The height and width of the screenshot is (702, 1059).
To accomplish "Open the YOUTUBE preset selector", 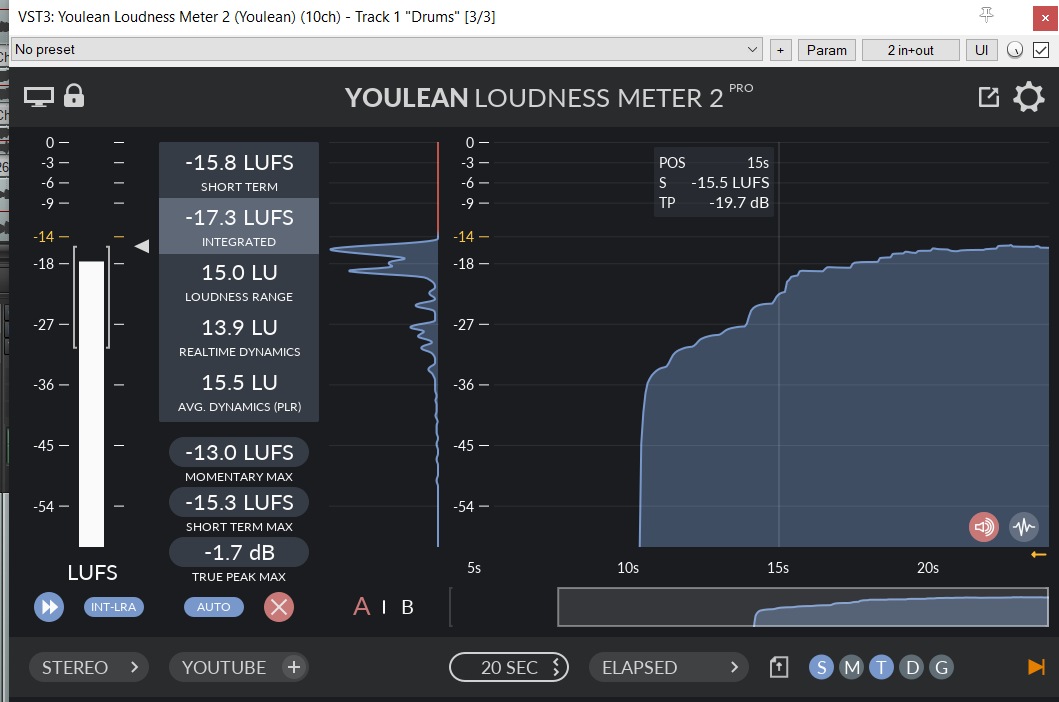I will click(224, 668).
